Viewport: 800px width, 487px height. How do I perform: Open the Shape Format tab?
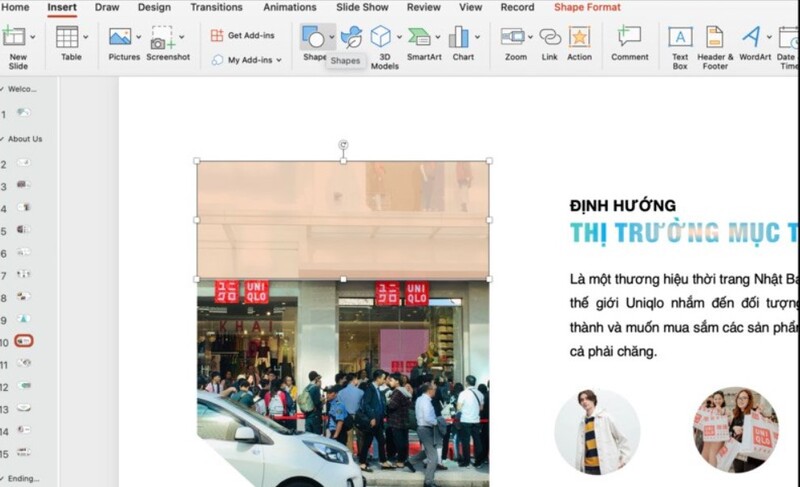pyautogui.click(x=587, y=7)
